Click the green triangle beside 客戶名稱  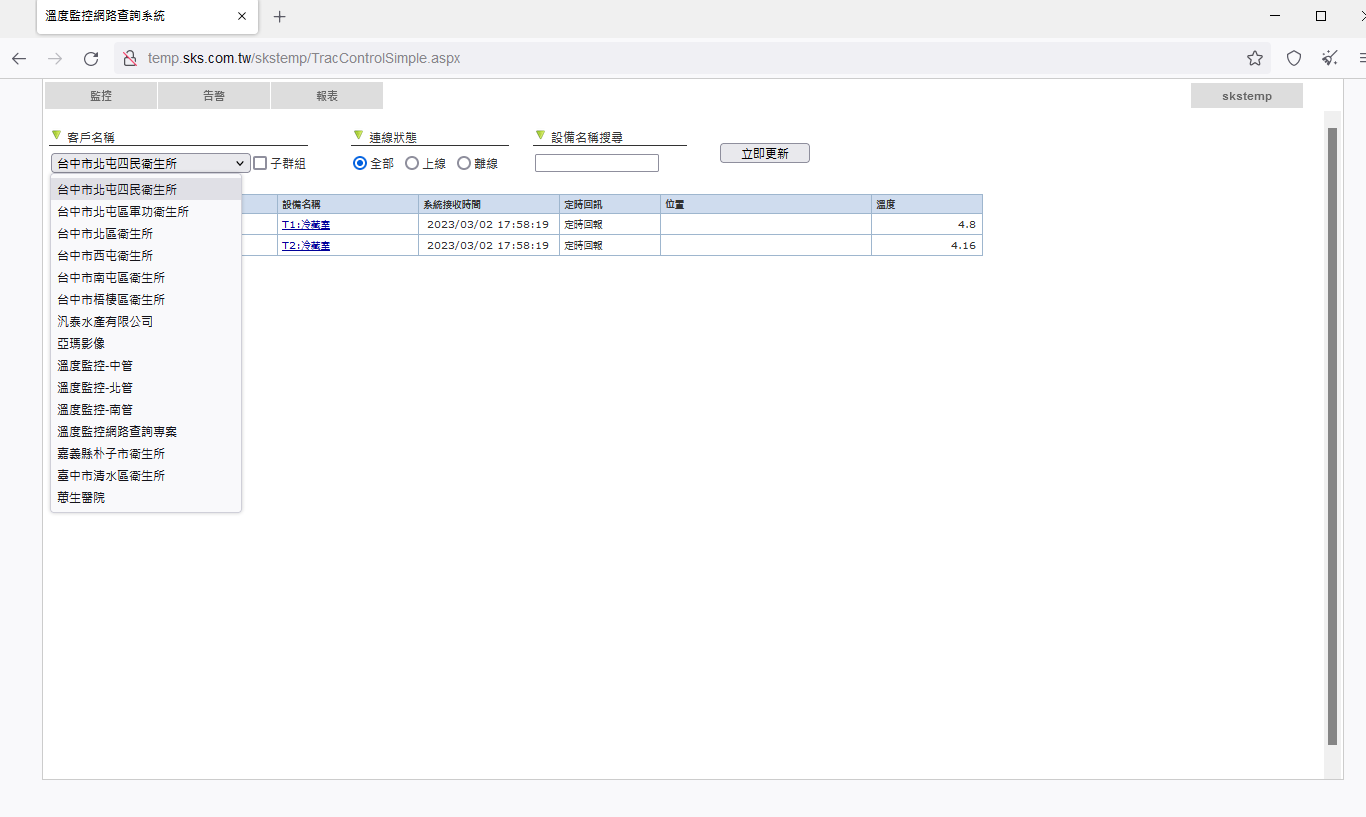click(56, 135)
